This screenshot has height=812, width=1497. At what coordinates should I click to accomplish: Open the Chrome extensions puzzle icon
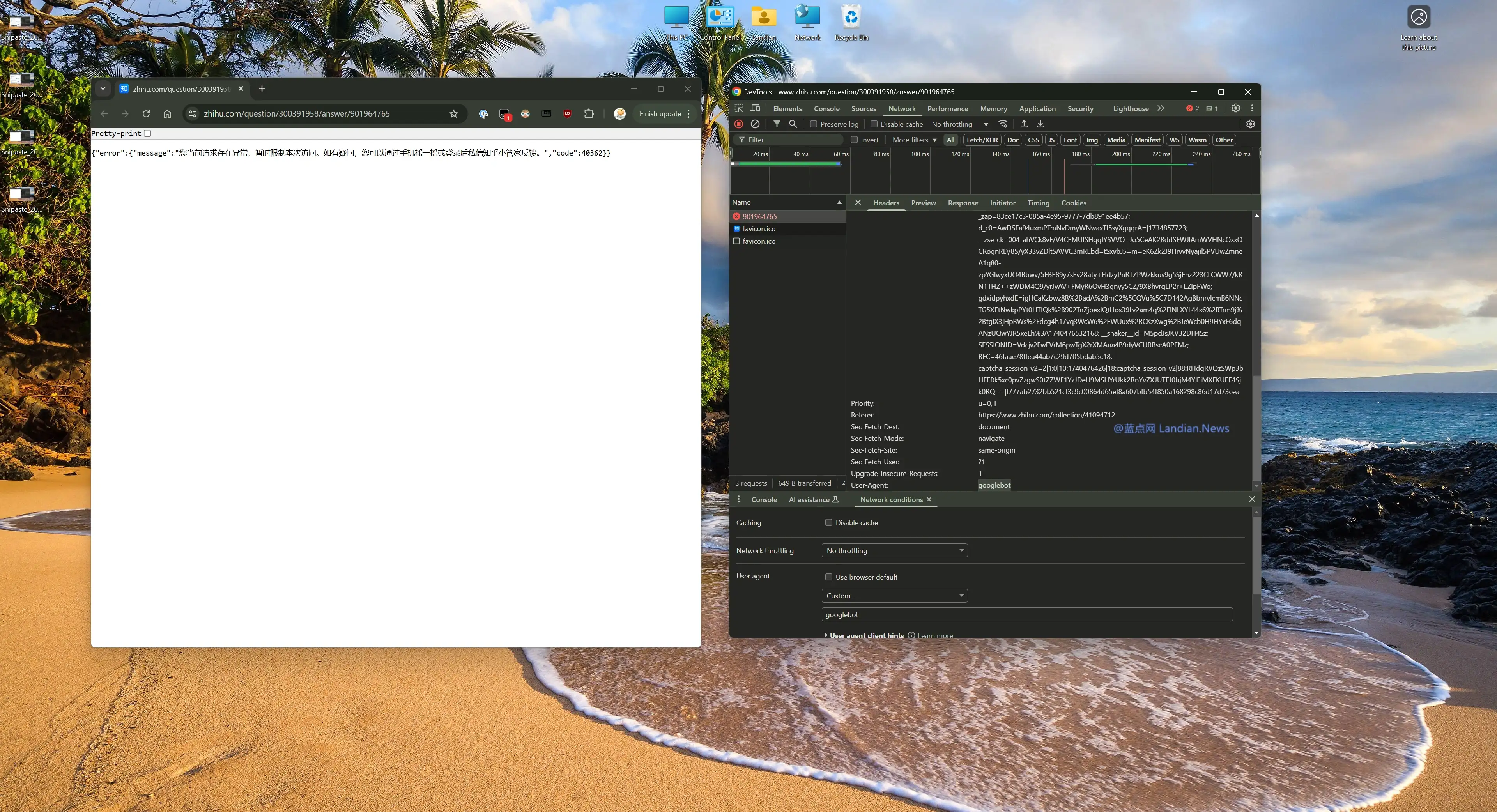589,113
